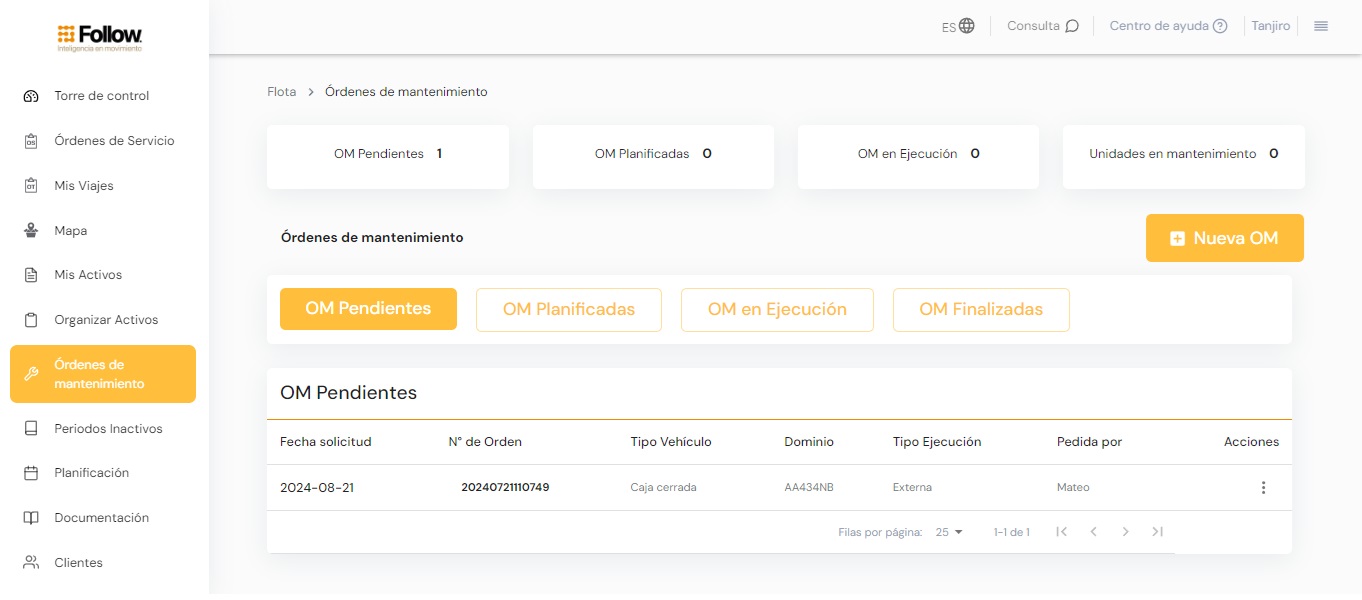
Task: Open the Tanjiro user menu
Action: (x=1270, y=26)
